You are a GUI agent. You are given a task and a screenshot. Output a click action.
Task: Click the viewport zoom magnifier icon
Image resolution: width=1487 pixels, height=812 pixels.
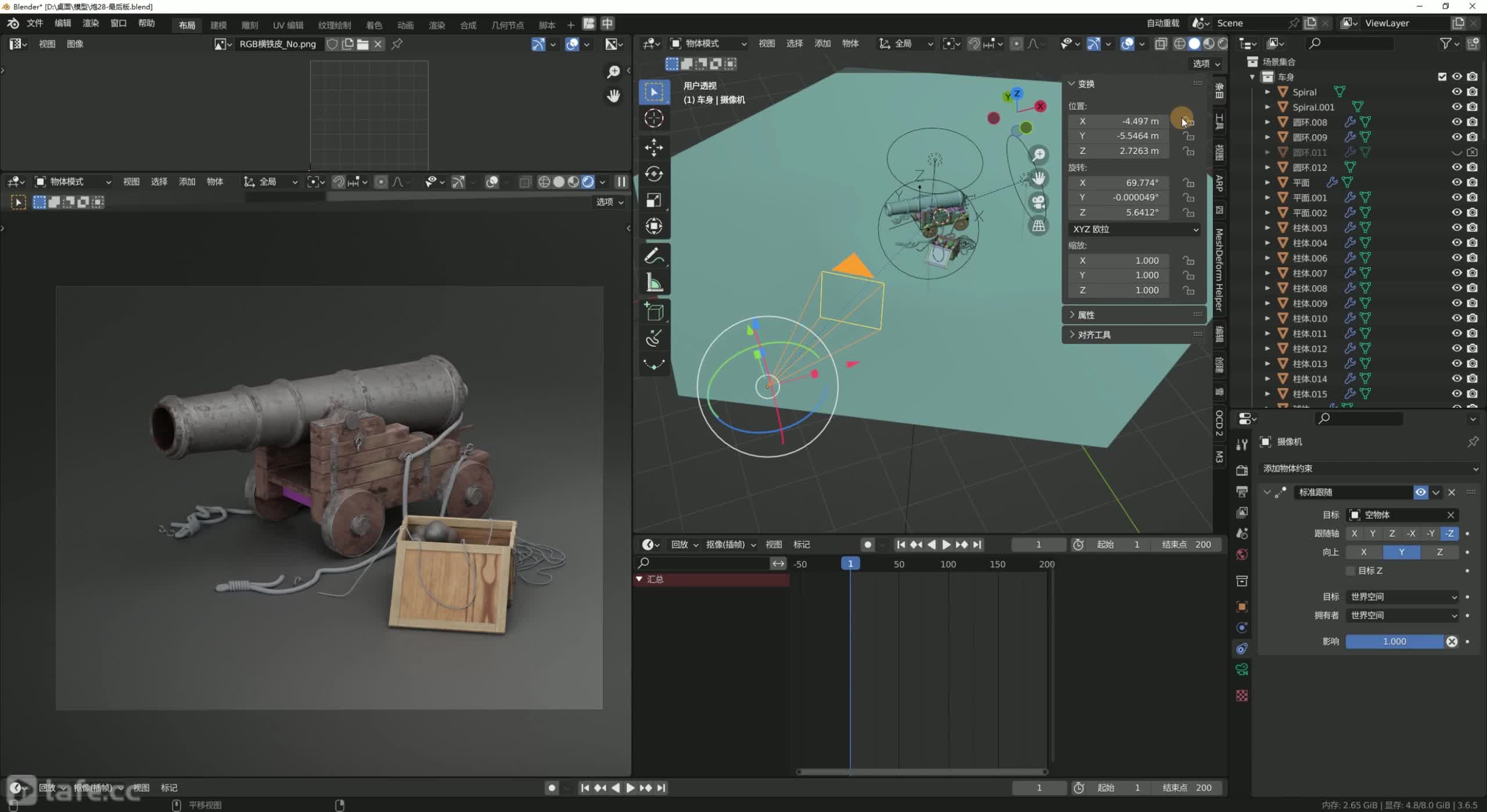click(x=1038, y=155)
